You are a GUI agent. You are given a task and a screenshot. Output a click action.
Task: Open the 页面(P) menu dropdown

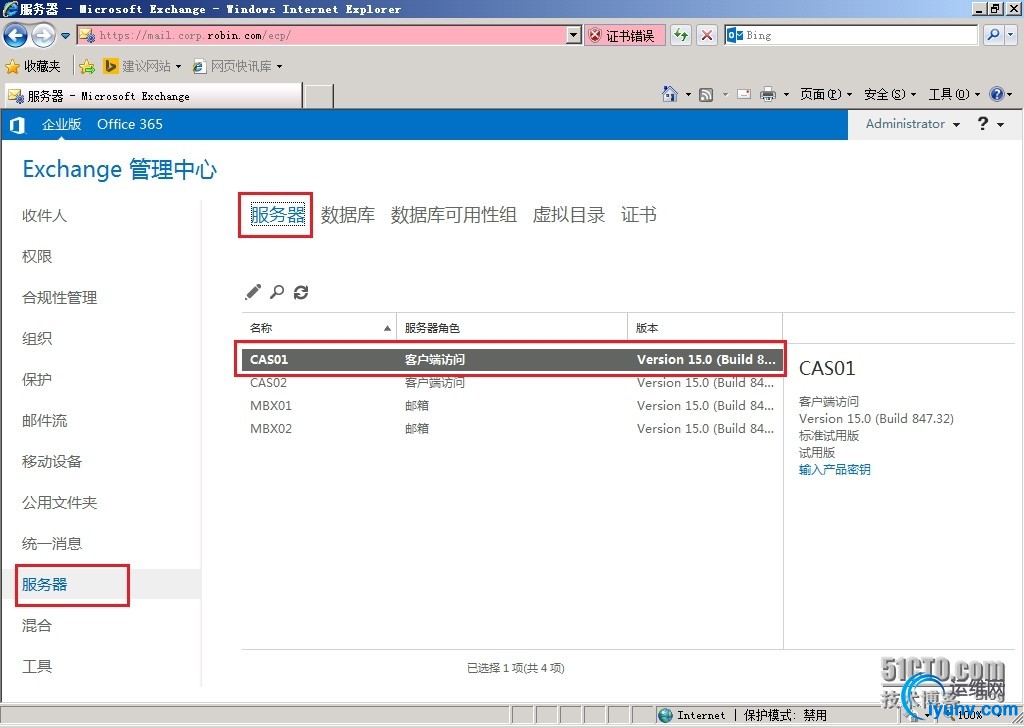click(x=826, y=95)
